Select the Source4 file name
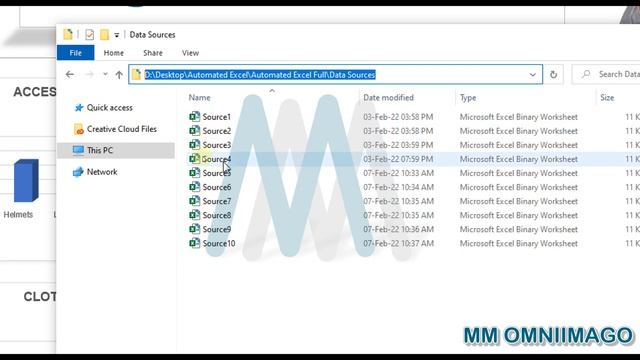Viewport: 640px width, 360px height. (x=216, y=159)
